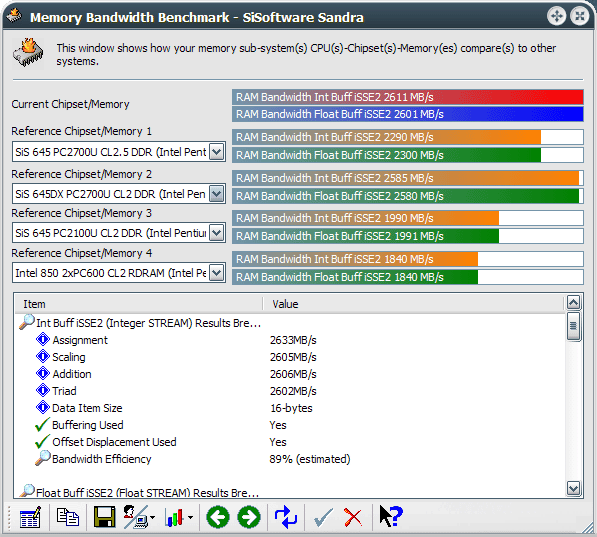597x537 pixels.
Task: Open Reference Chipset/Memory 4 dropdown arrow
Action: pyautogui.click(x=217, y=273)
